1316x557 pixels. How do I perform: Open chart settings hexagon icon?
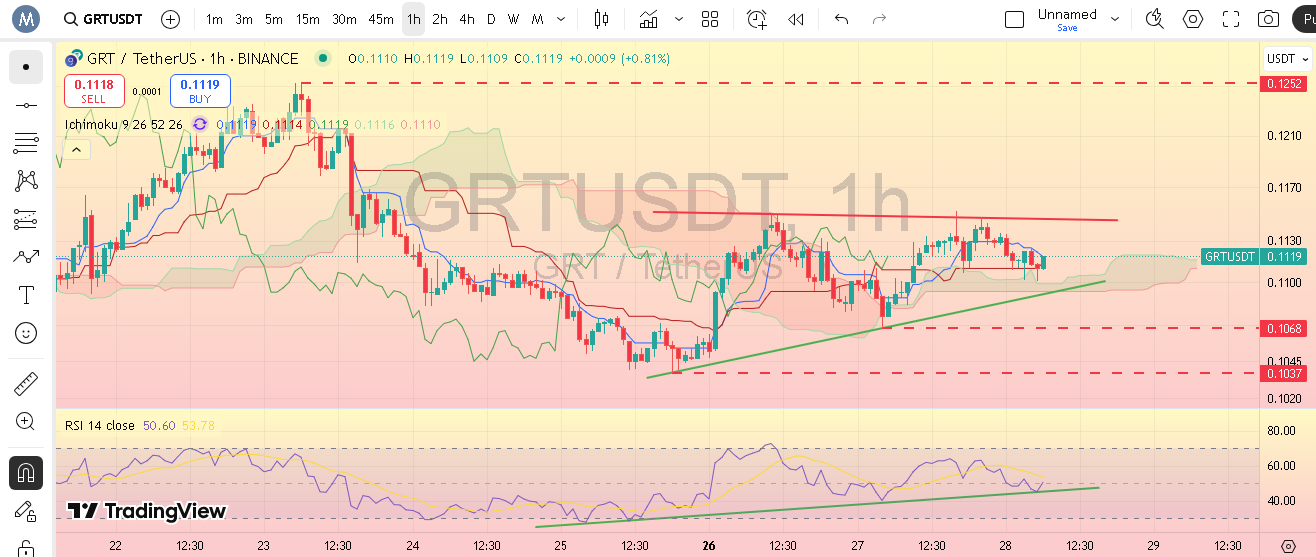(1192, 19)
